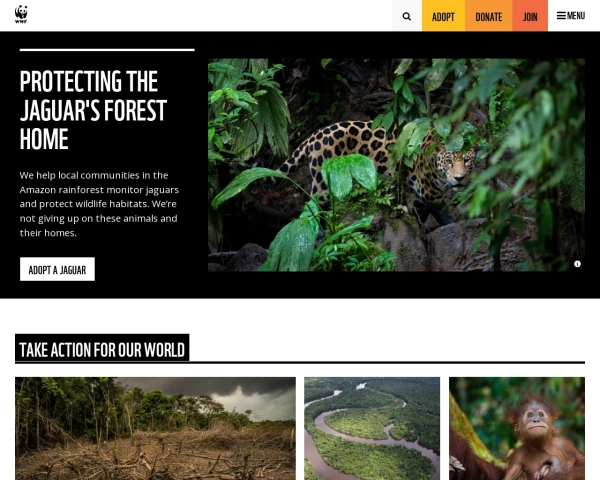Open the search magnifier icon

pos(407,16)
